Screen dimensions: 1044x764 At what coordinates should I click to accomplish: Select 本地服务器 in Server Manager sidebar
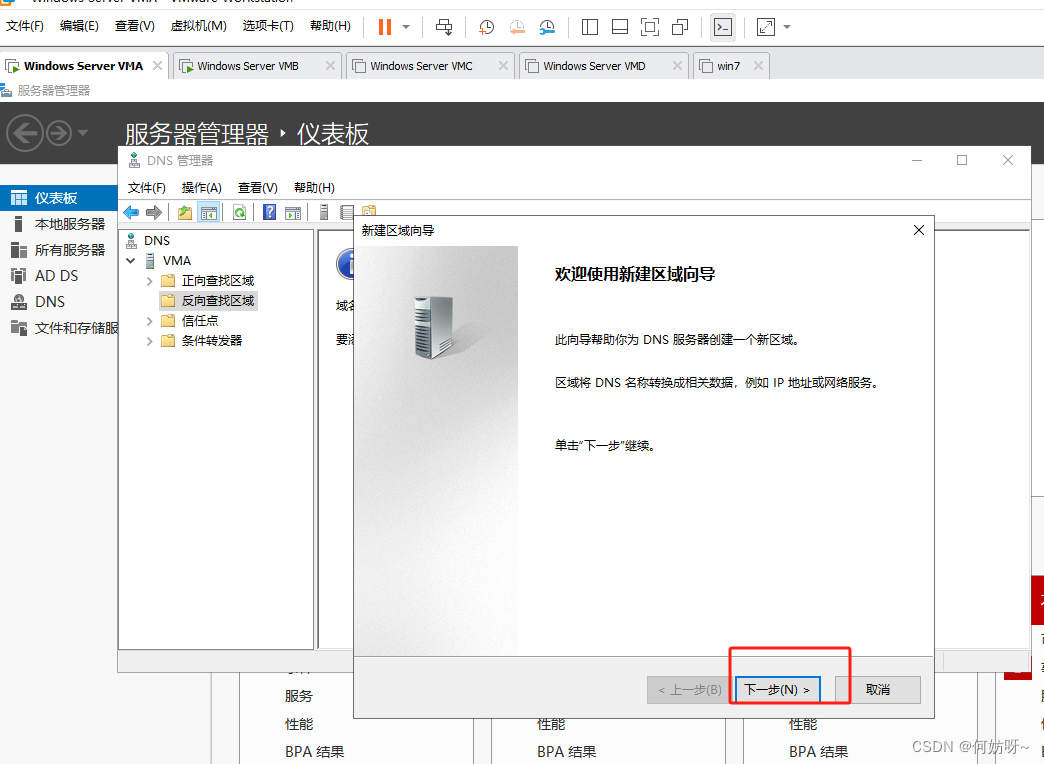(x=69, y=224)
